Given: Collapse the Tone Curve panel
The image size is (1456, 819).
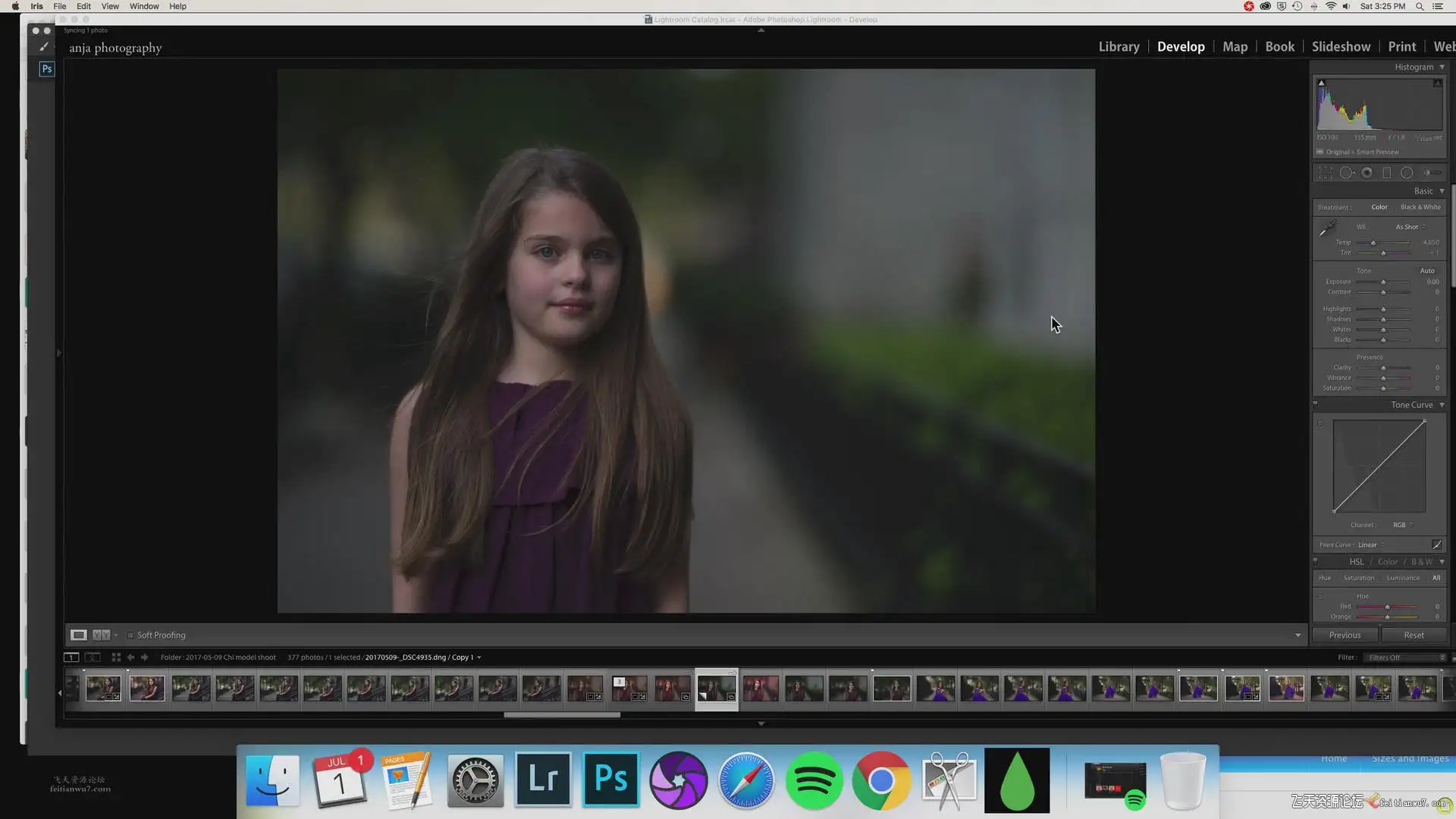Looking at the screenshot, I should pyautogui.click(x=1442, y=405).
